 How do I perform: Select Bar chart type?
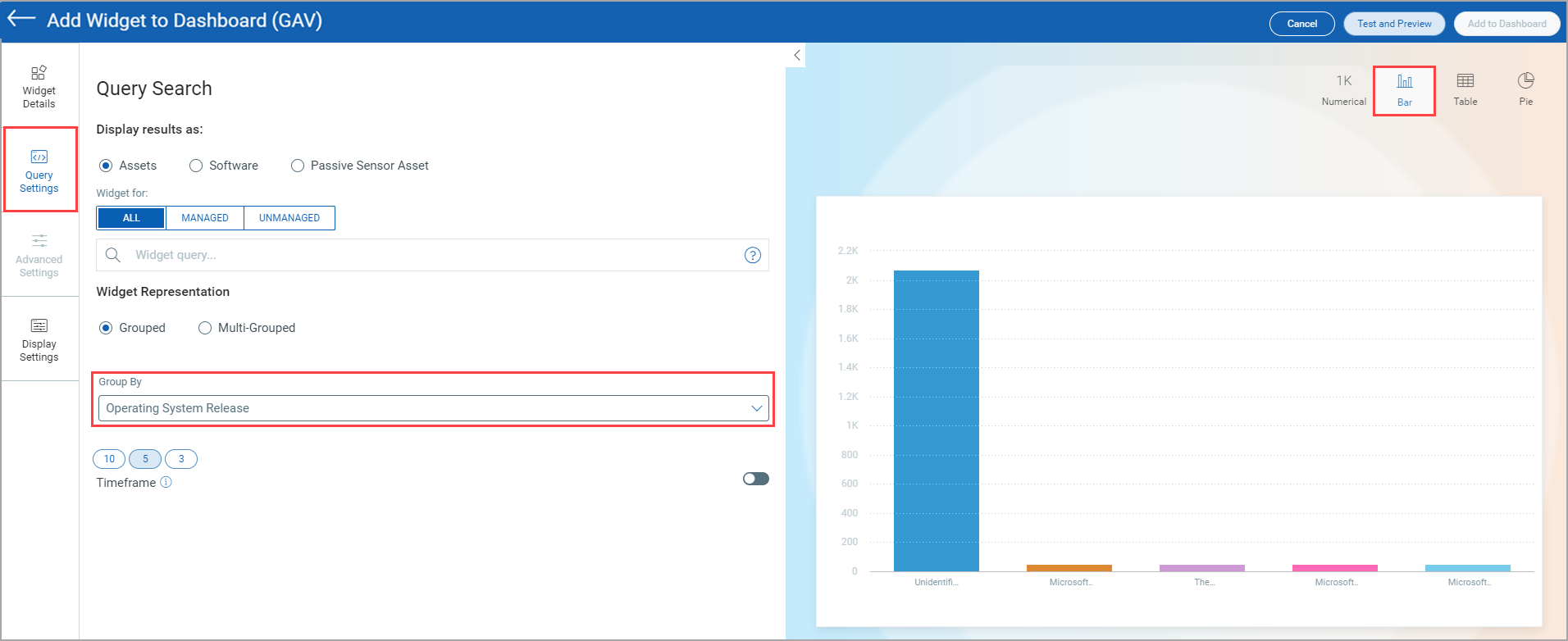click(x=1404, y=90)
